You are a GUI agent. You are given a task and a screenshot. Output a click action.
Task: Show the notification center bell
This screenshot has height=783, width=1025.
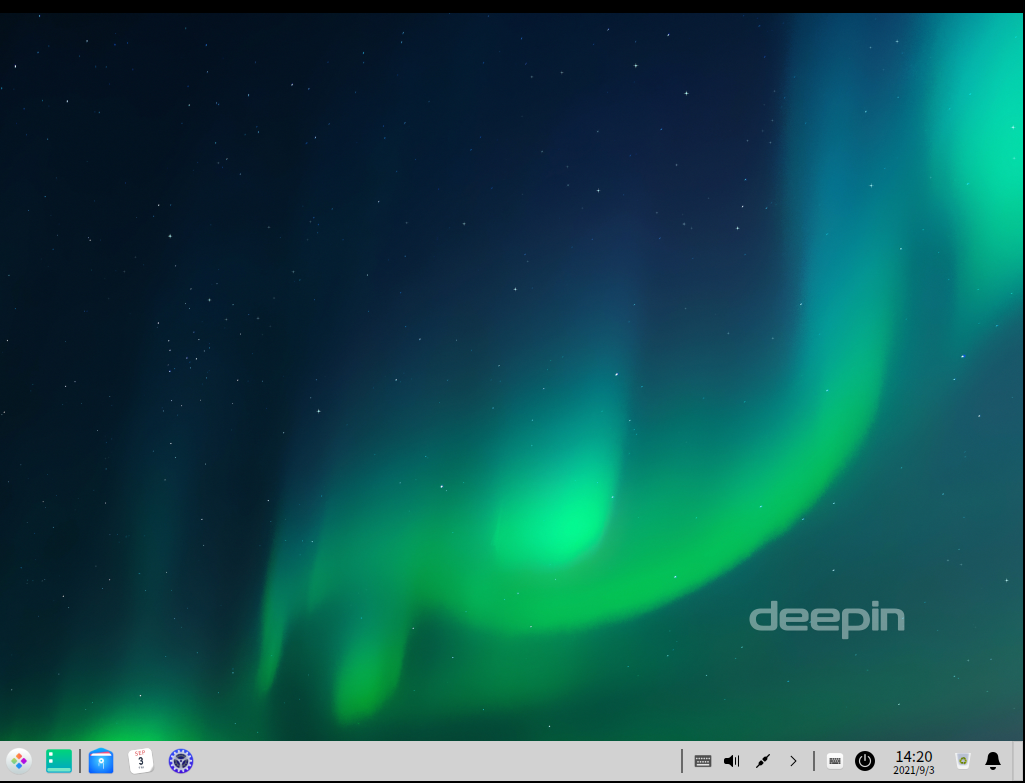pyautogui.click(x=993, y=761)
